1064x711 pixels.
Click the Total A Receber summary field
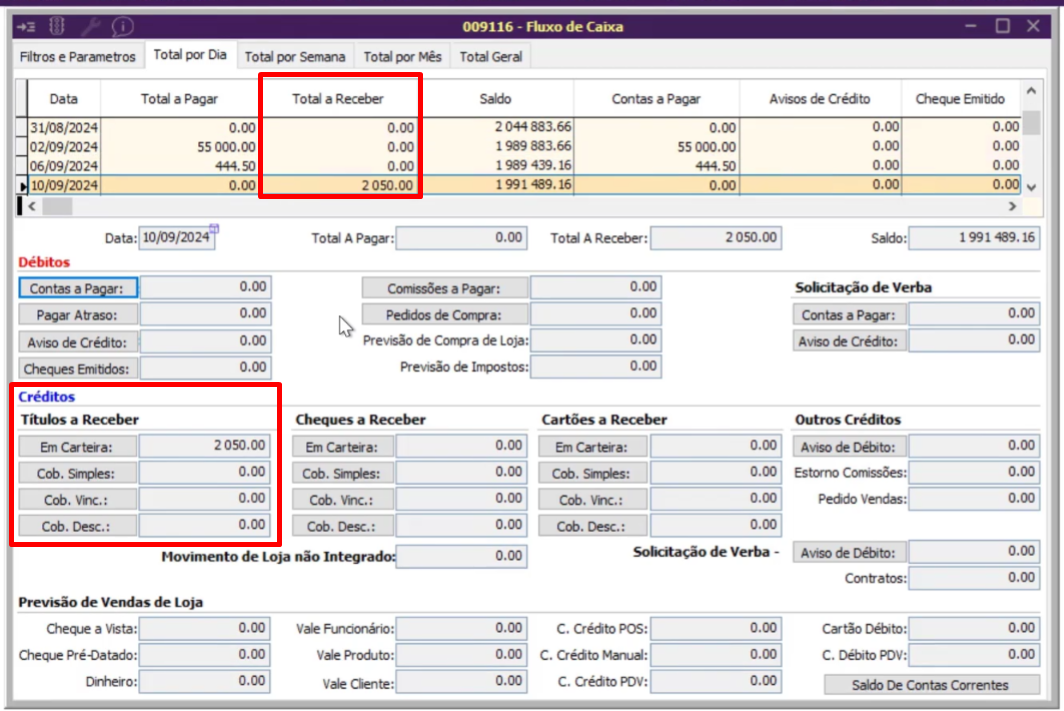point(716,238)
